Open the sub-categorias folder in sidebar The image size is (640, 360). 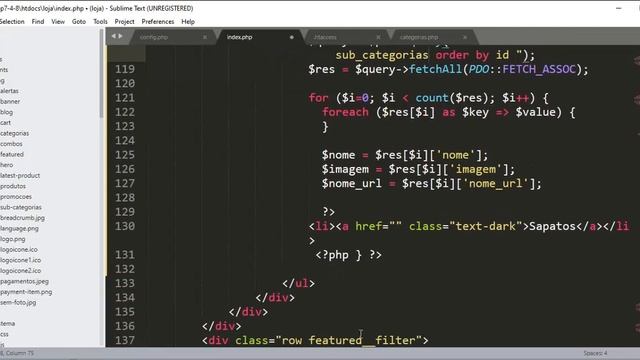pos(21,207)
